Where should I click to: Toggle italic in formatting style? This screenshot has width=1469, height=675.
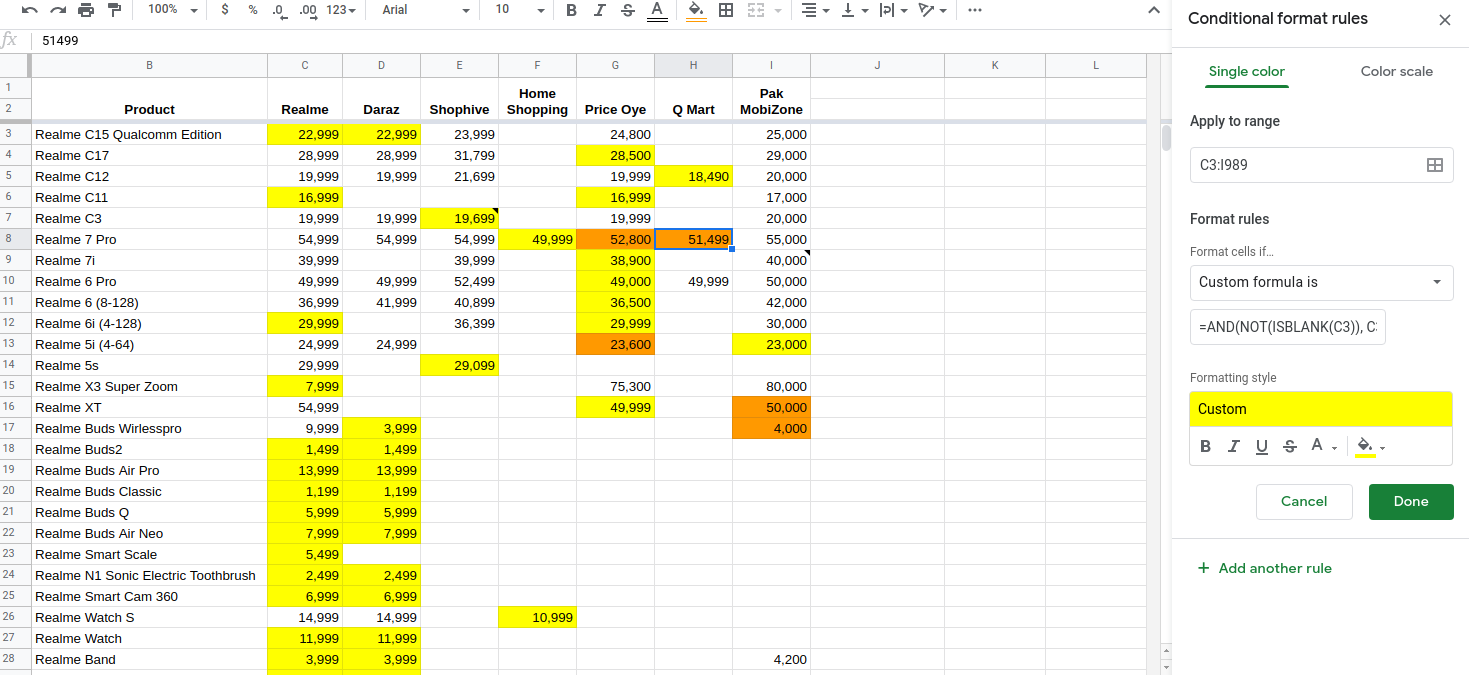click(x=1234, y=446)
